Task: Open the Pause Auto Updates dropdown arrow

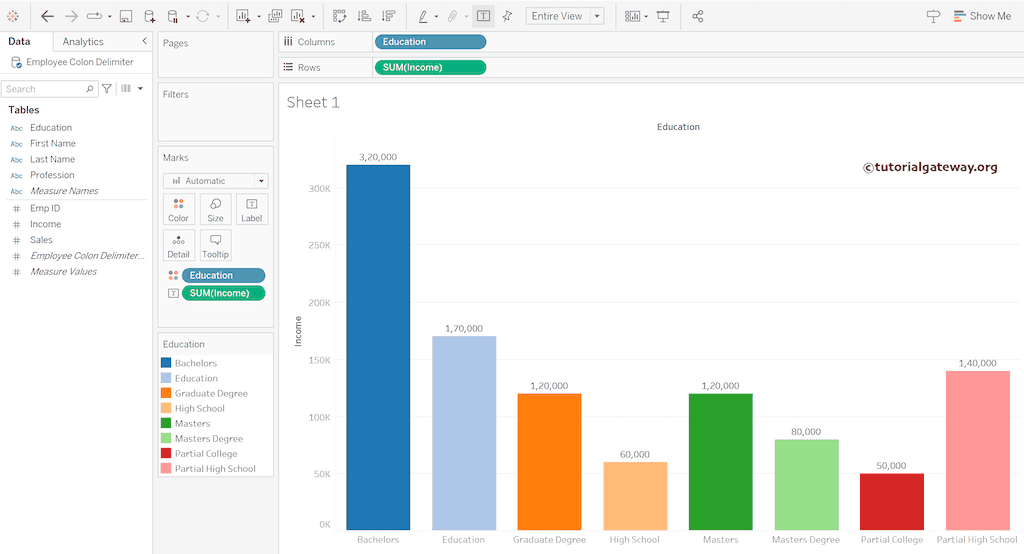Action: click(x=188, y=16)
